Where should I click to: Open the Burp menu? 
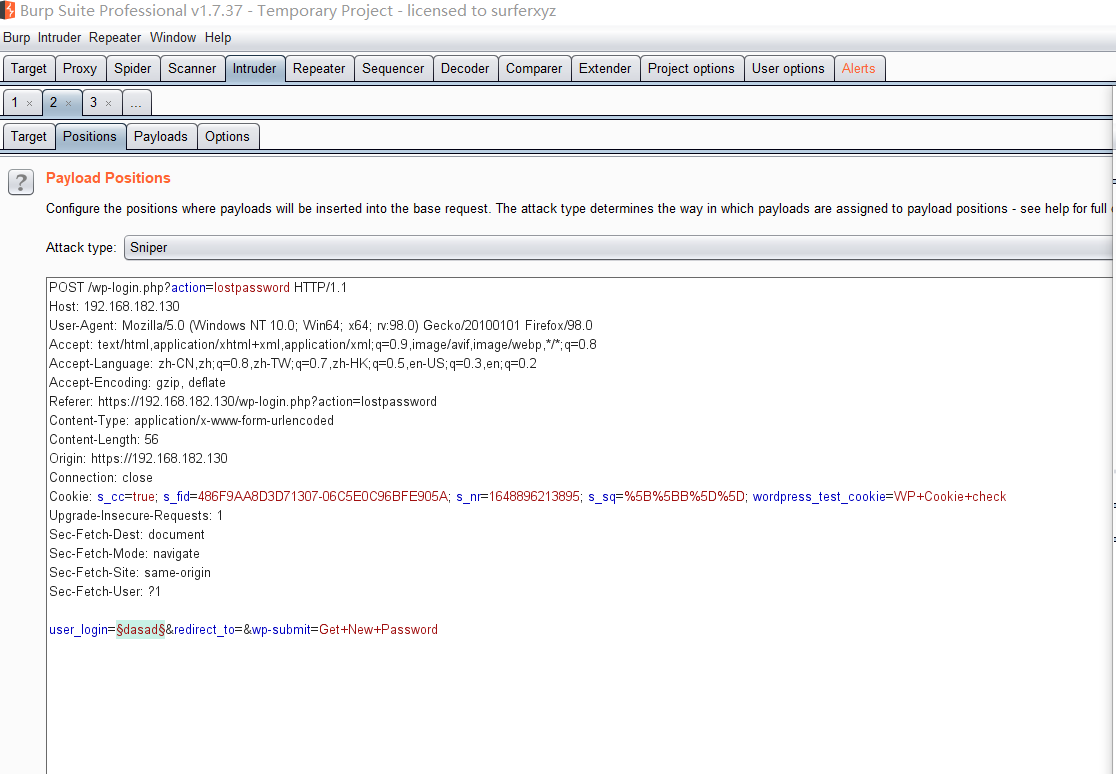click(x=16, y=38)
